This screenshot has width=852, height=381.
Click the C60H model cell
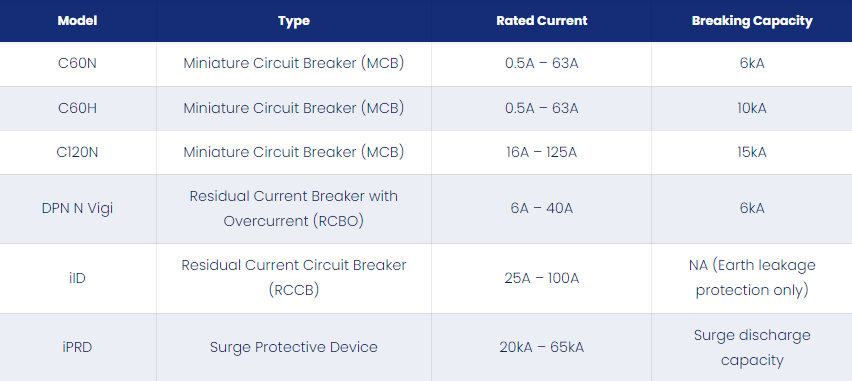tap(78, 109)
